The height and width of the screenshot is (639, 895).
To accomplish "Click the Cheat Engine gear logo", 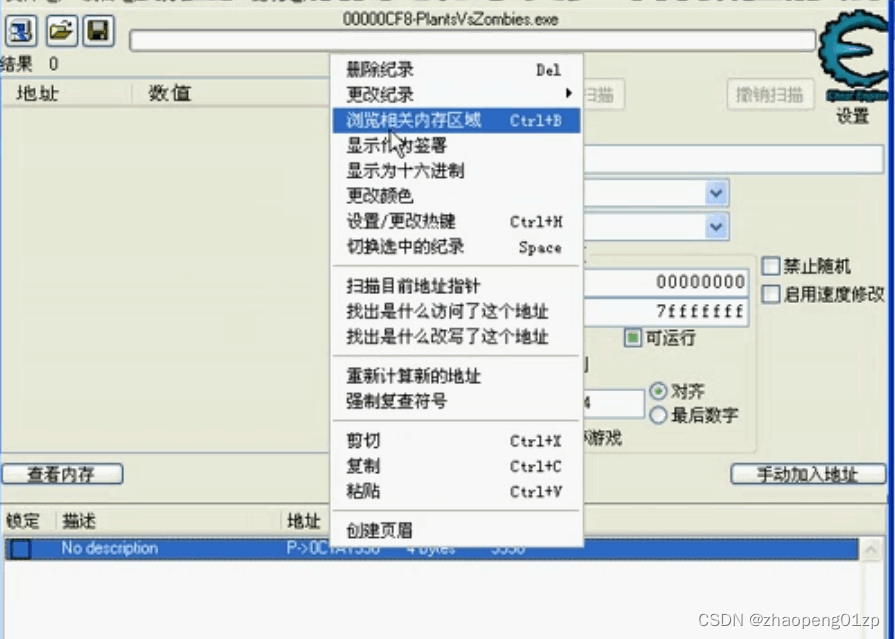I will [854, 54].
